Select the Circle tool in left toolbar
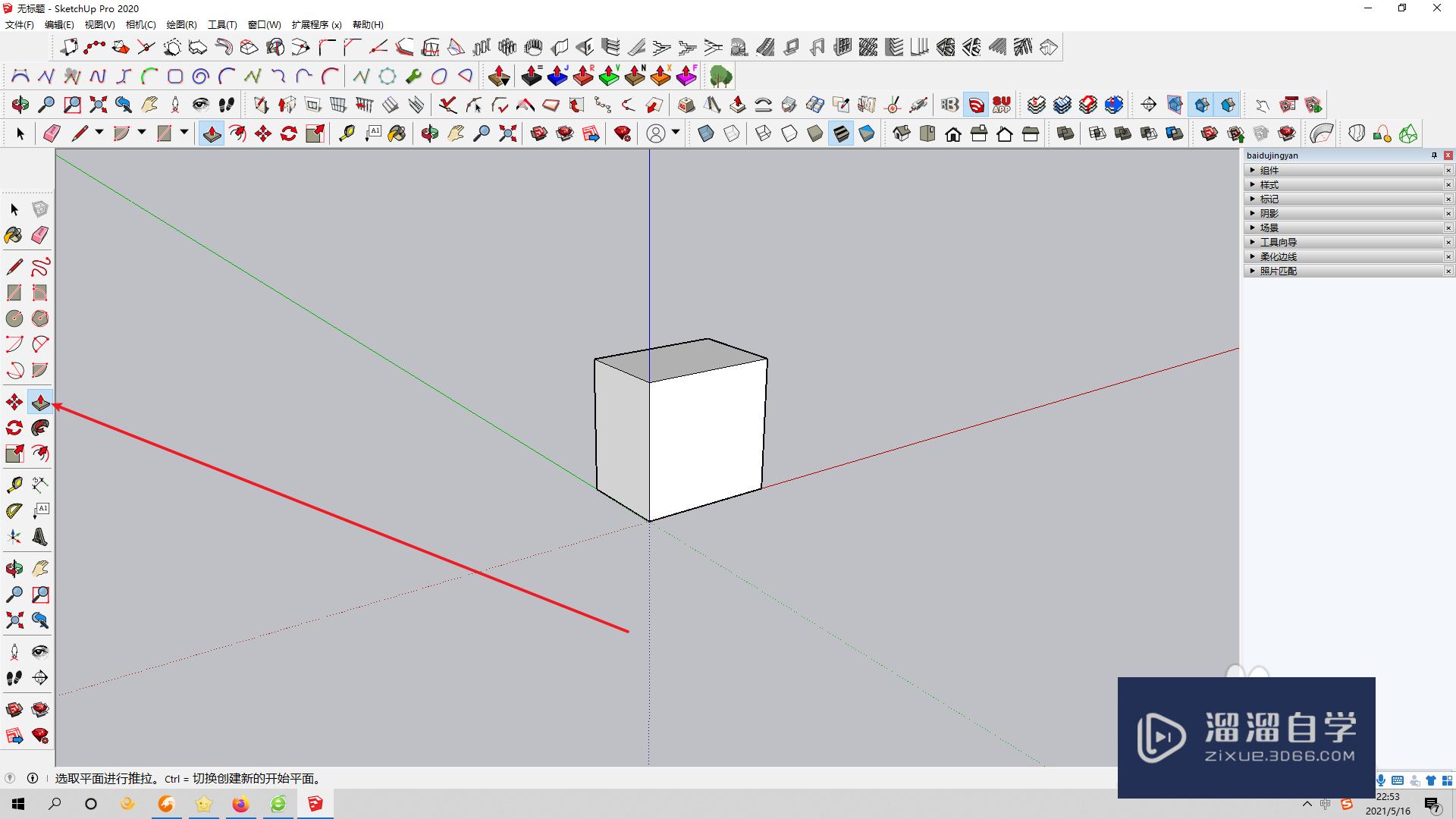The width and height of the screenshot is (1456, 819). pos(14,318)
